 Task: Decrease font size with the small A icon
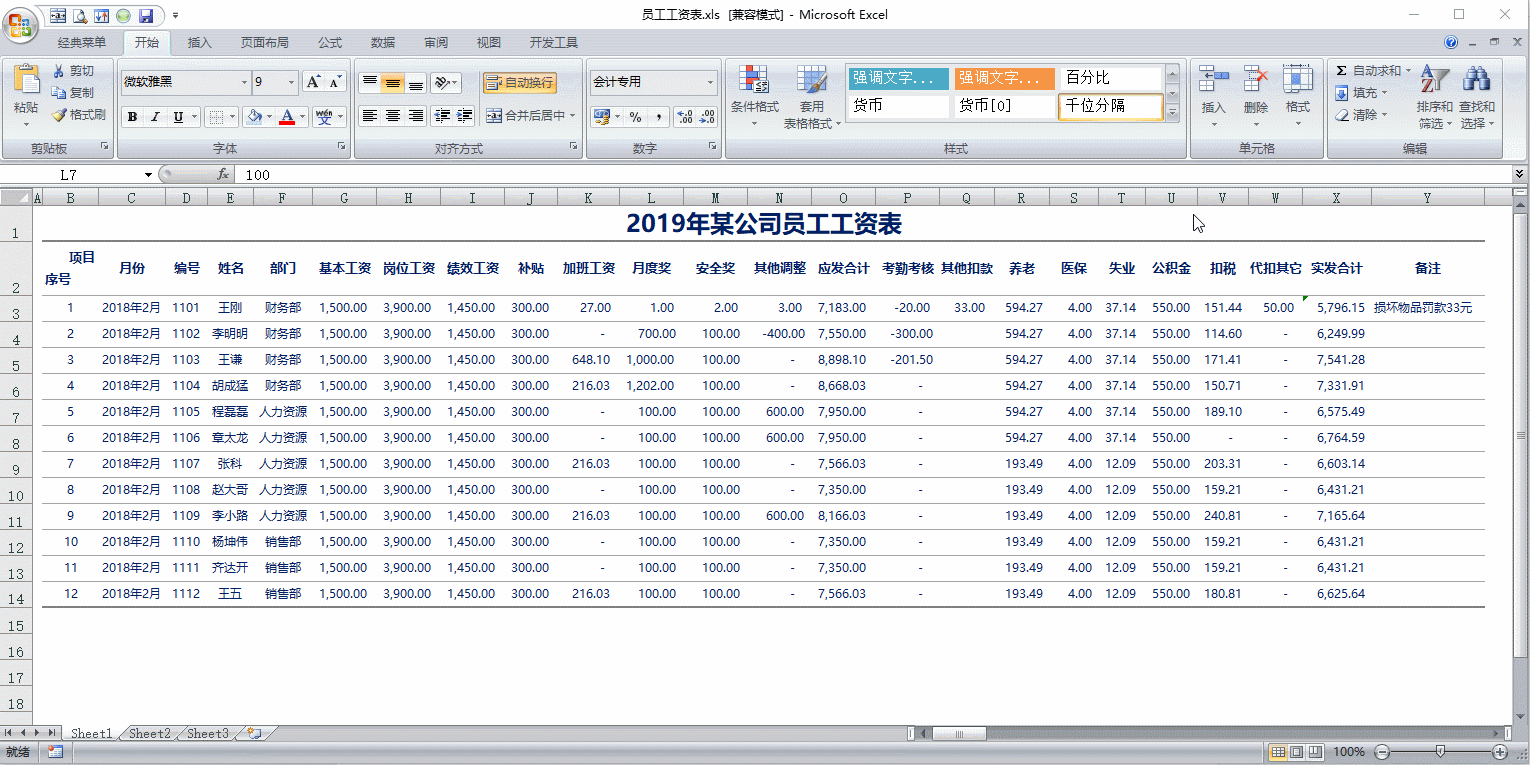pyautogui.click(x=335, y=82)
